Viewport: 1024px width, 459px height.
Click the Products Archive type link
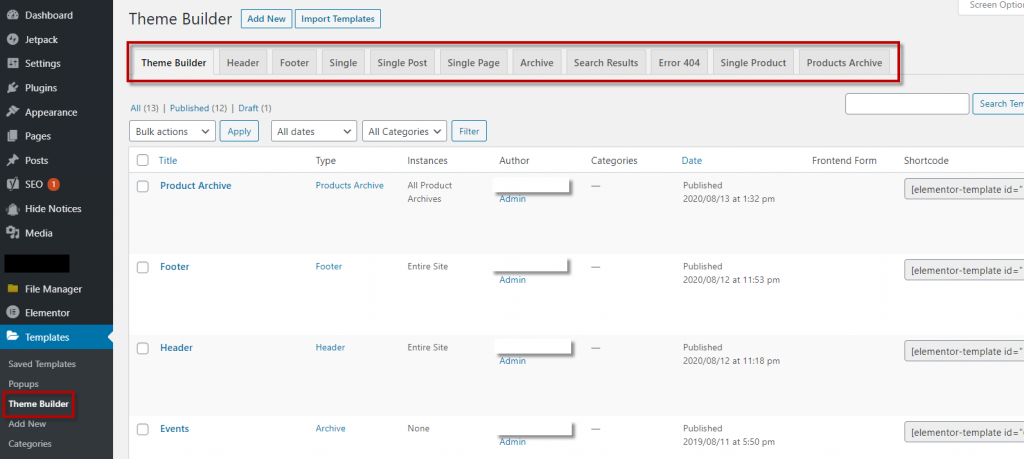coord(349,185)
